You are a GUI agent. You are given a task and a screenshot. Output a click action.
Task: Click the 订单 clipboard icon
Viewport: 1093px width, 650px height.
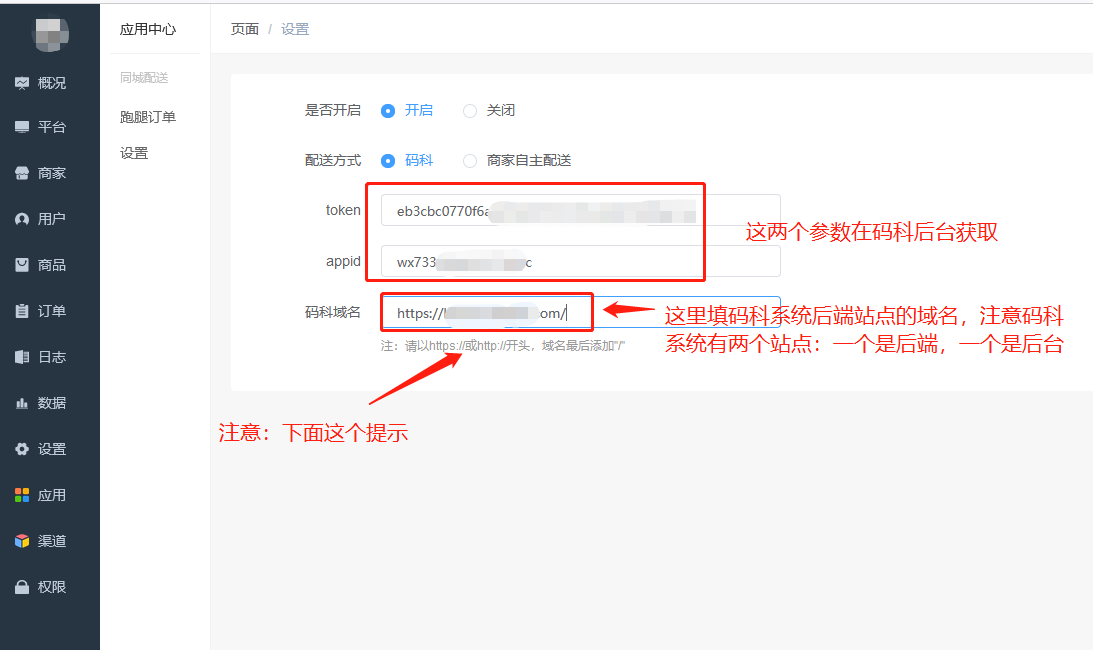click(22, 311)
